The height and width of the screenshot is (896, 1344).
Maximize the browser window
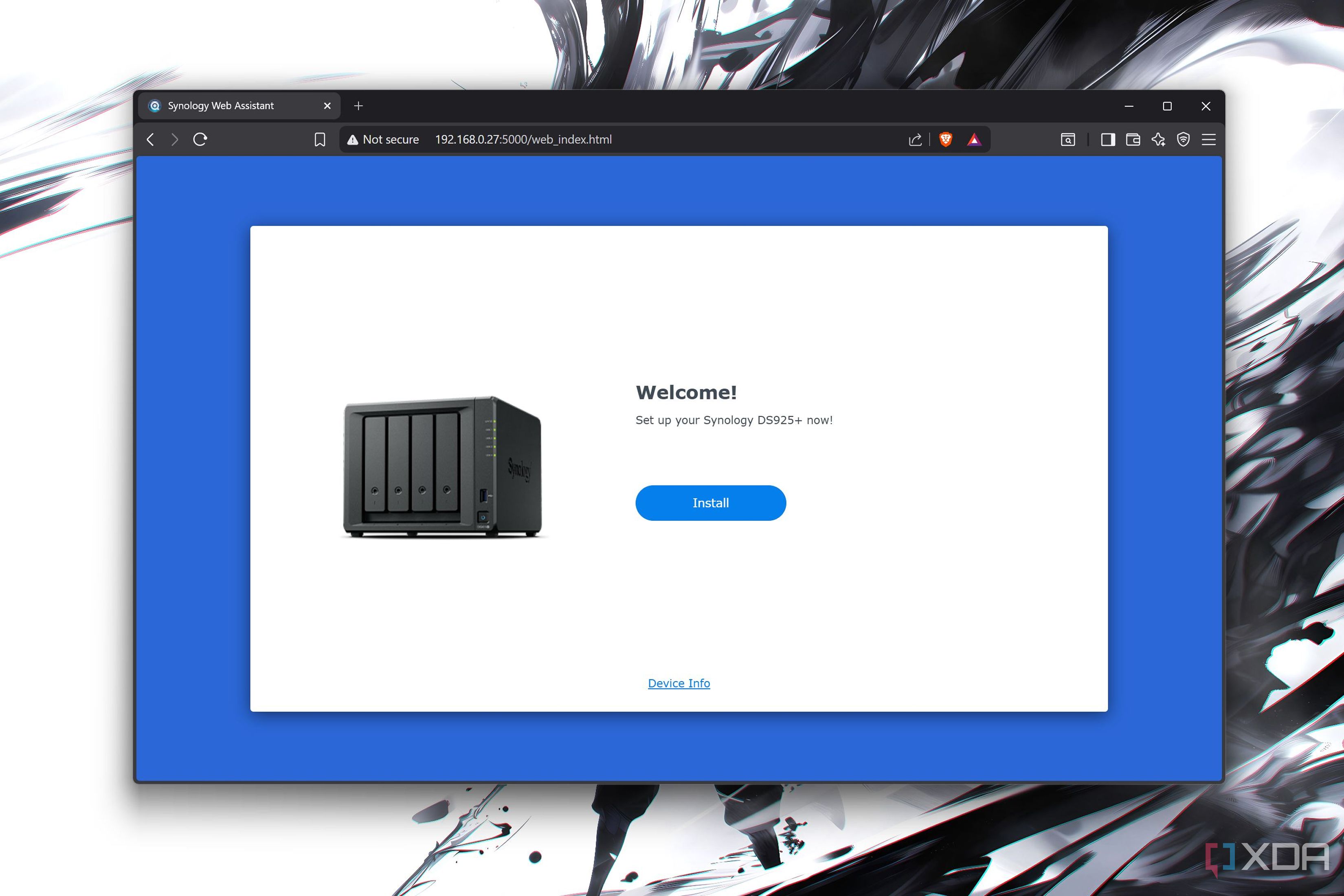(x=1167, y=106)
